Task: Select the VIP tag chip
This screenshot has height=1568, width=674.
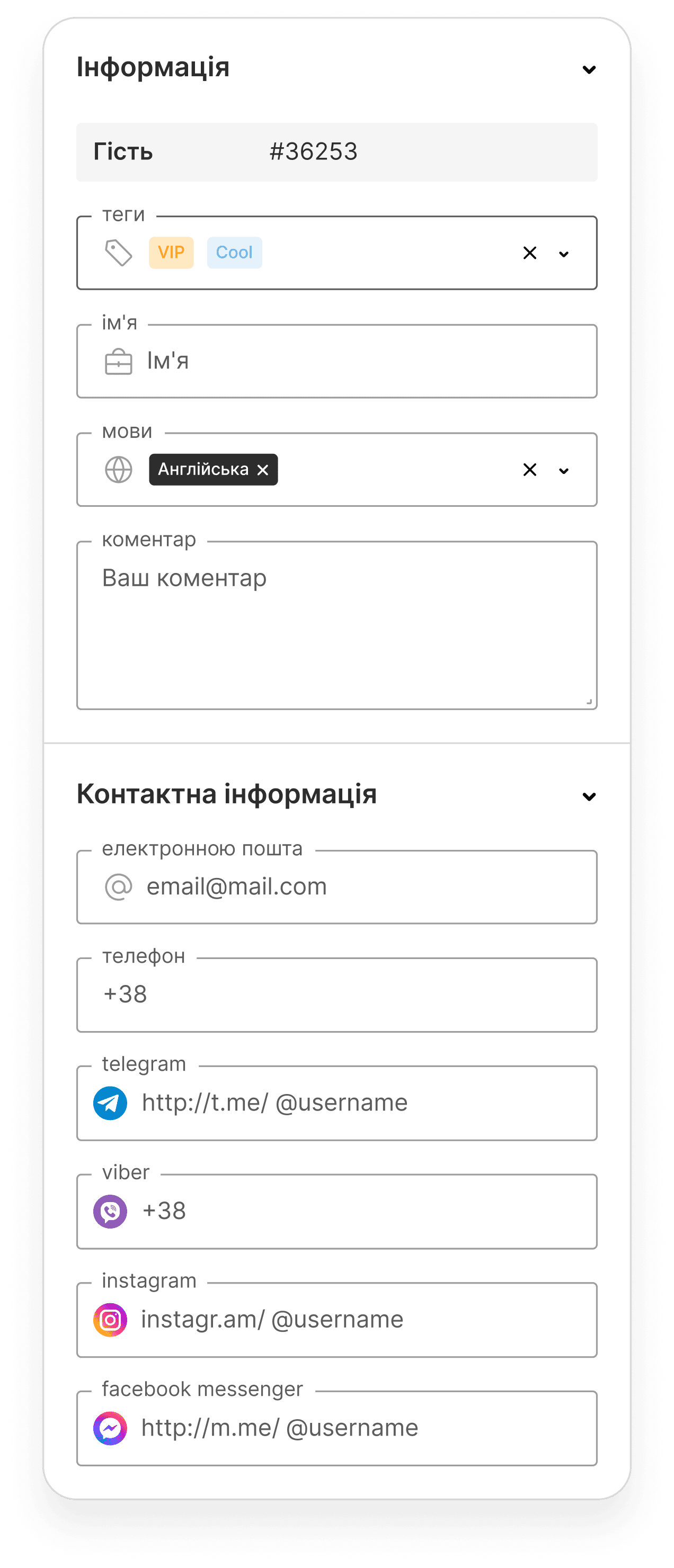Action: point(171,253)
